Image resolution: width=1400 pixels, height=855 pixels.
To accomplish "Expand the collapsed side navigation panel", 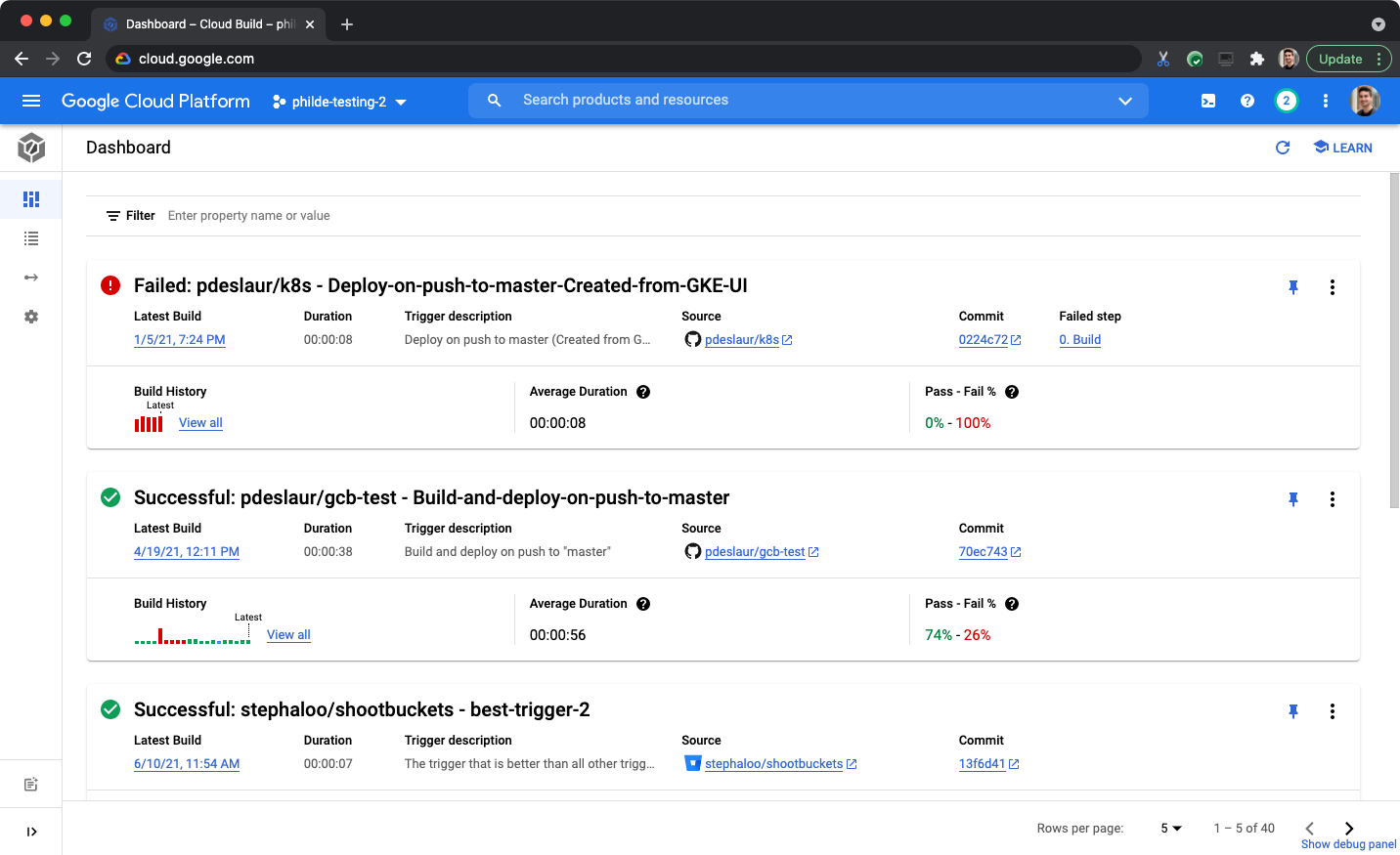I will 31,832.
